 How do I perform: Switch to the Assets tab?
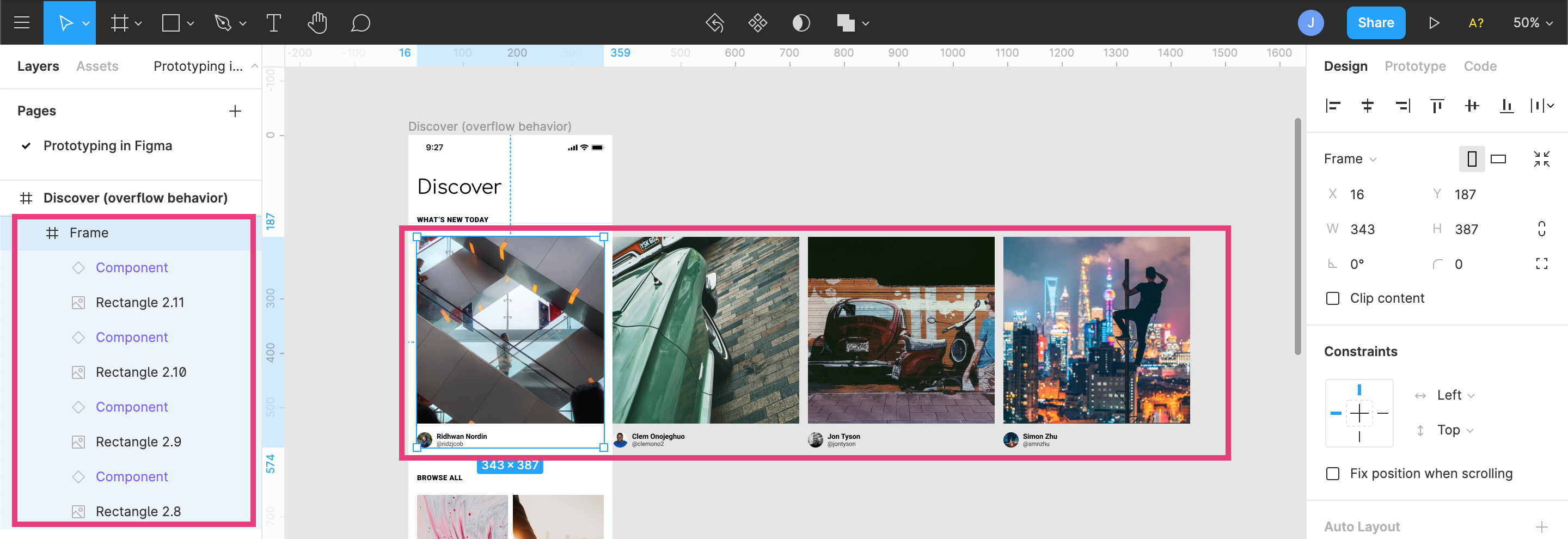pos(97,66)
